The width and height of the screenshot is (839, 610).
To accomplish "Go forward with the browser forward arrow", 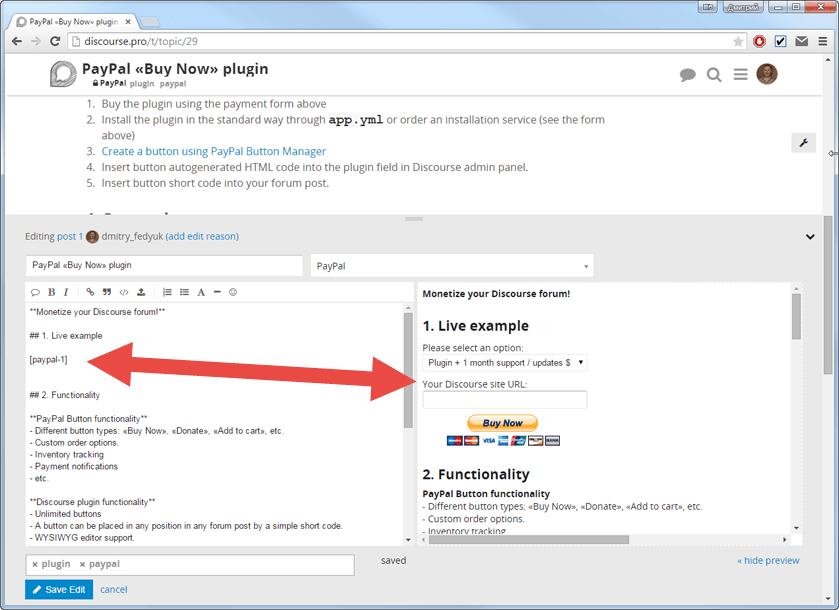I will click(x=36, y=41).
